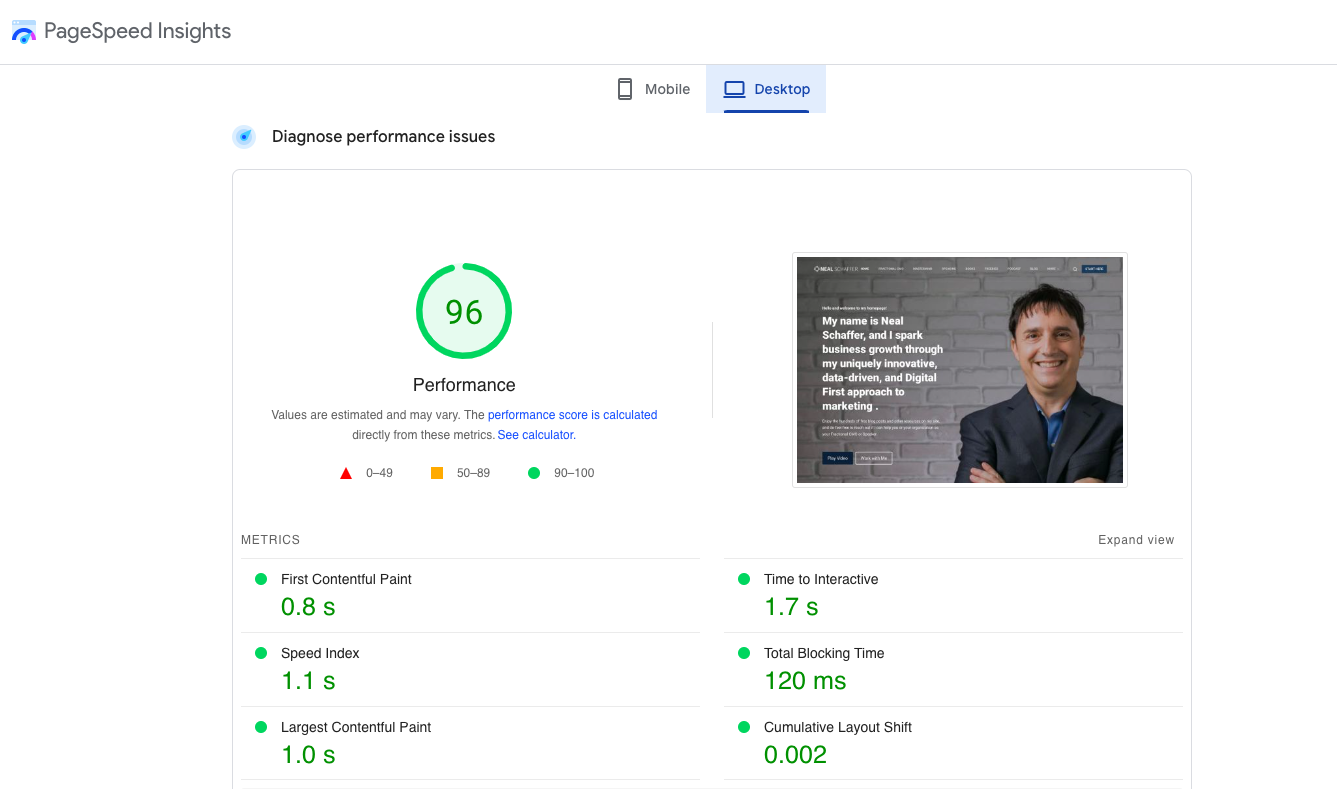Click the 0–49 legend range text
Image resolution: width=1337 pixels, height=789 pixels.
point(379,473)
